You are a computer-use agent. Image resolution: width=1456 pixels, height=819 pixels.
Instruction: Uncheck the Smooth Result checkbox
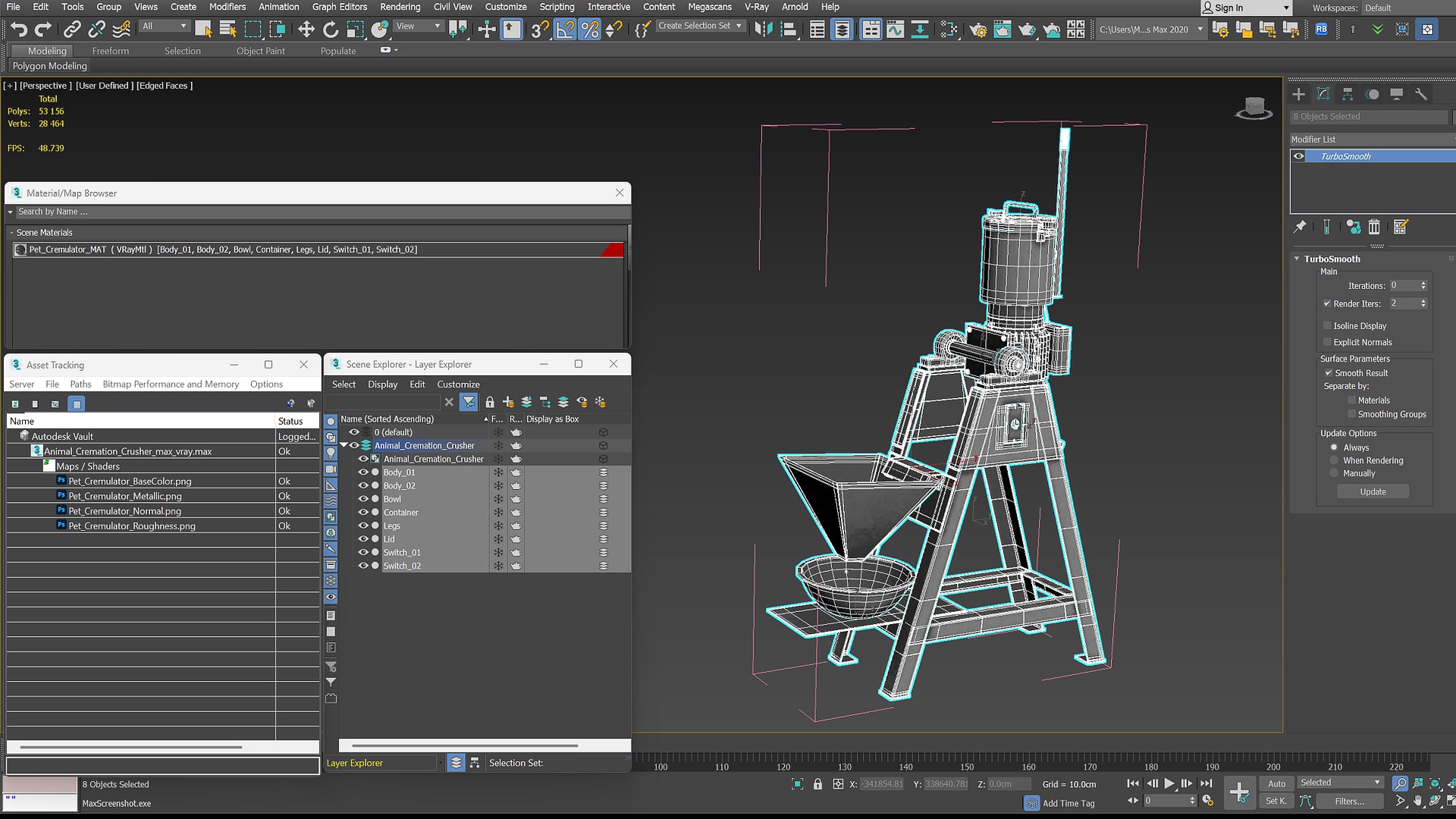[x=1329, y=373]
